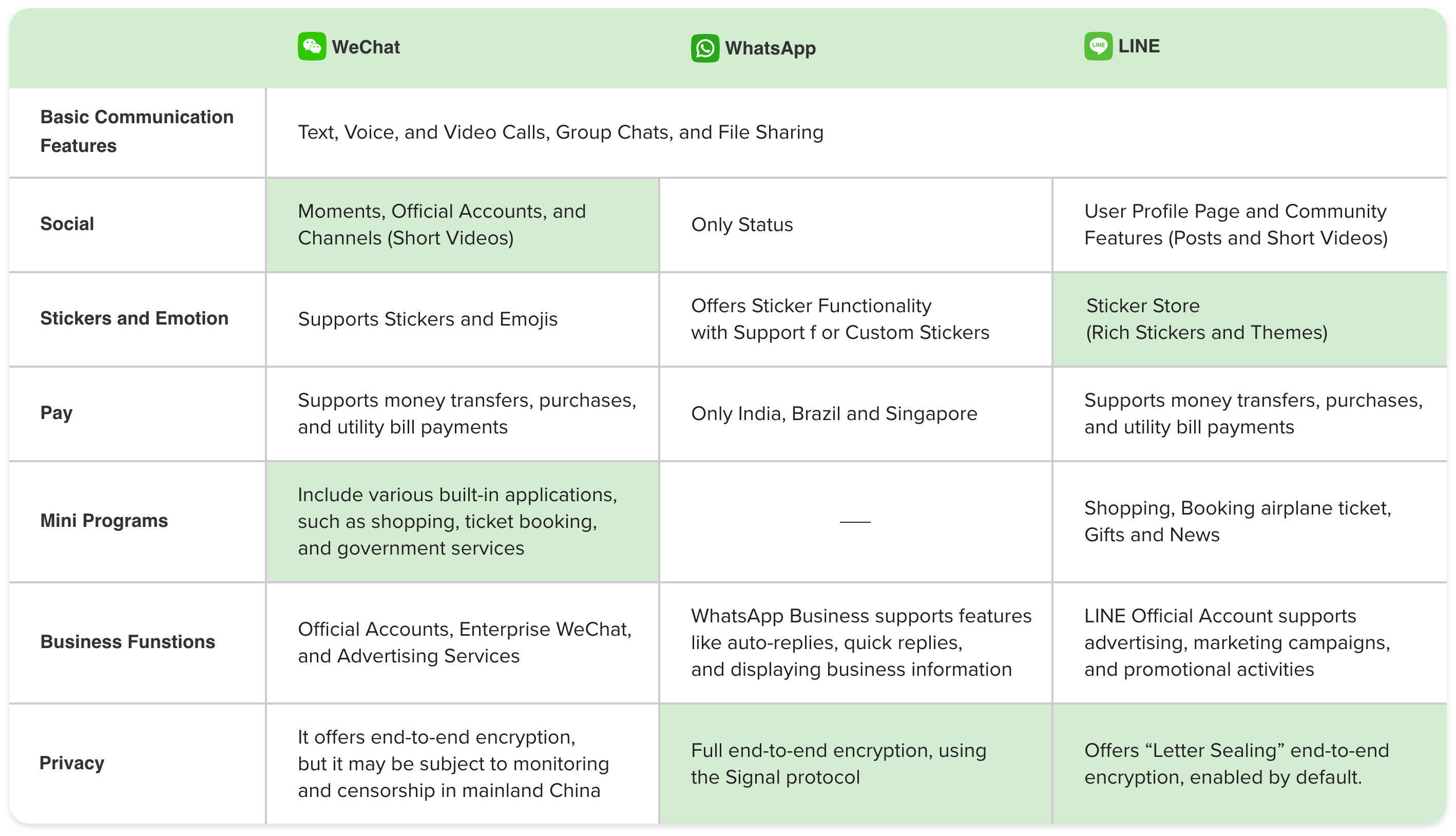Click the Signal protocol encryption cell

pos(838,764)
